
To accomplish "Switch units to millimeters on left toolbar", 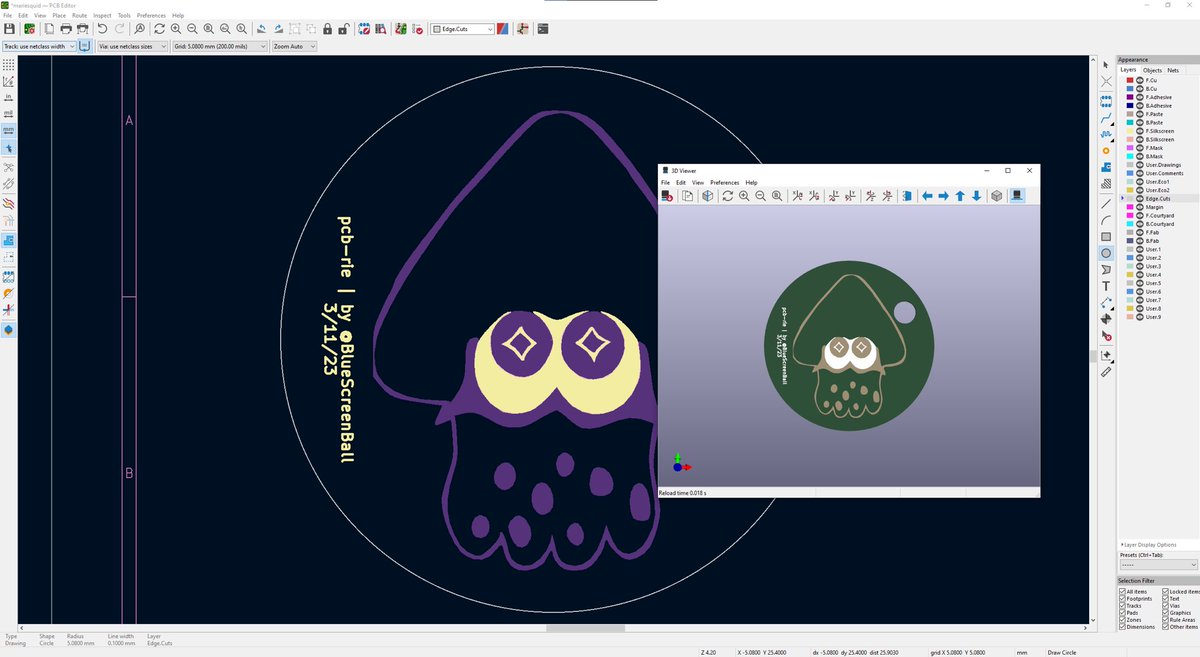I will pos(8,130).
